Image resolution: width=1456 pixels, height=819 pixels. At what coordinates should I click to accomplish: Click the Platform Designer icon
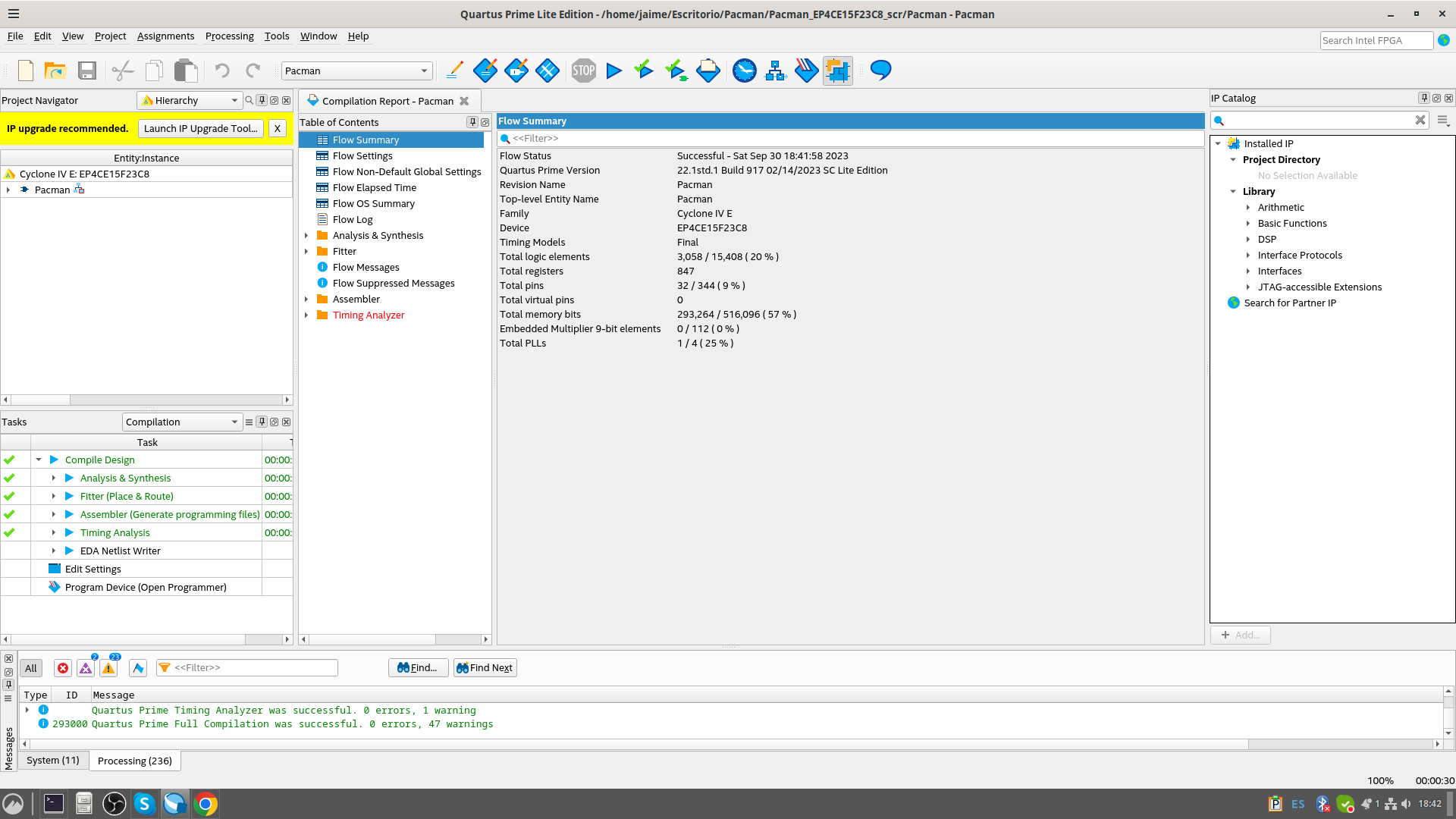(838, 71)
